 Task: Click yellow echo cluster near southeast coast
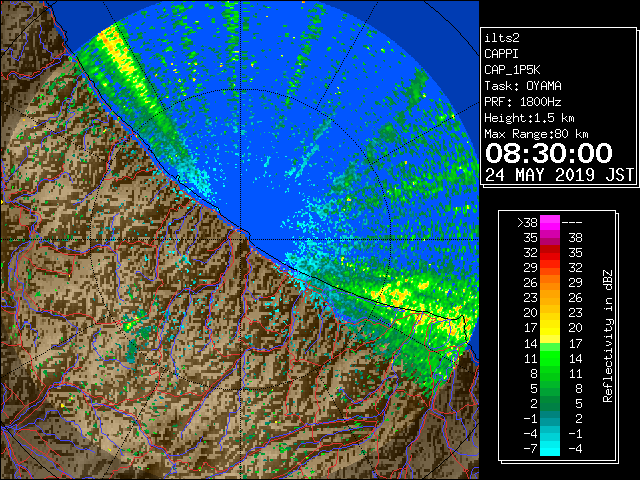pyautogui.click(x=394, y=294)
